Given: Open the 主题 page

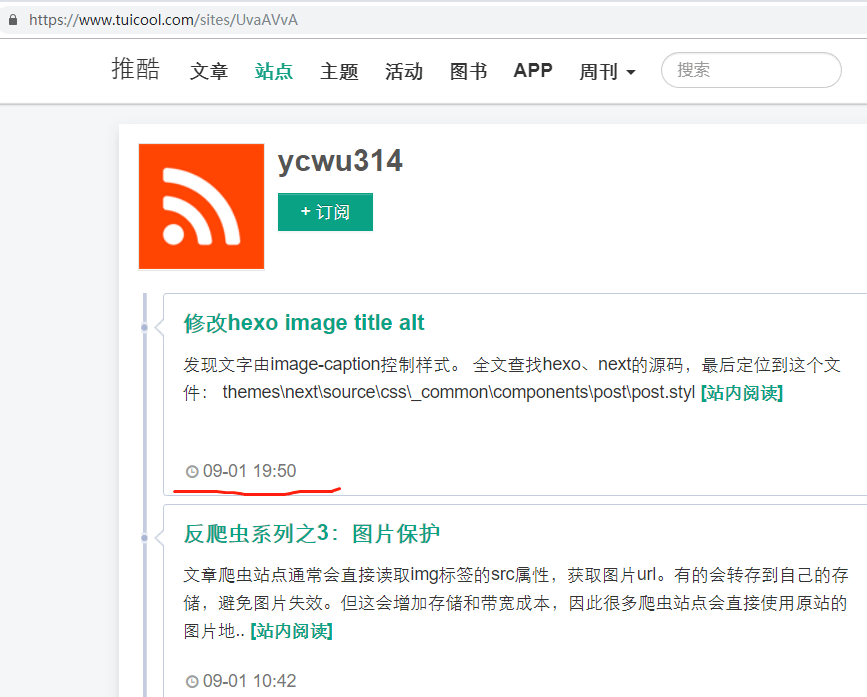Looking at the screenshot, I should [339, 72].
